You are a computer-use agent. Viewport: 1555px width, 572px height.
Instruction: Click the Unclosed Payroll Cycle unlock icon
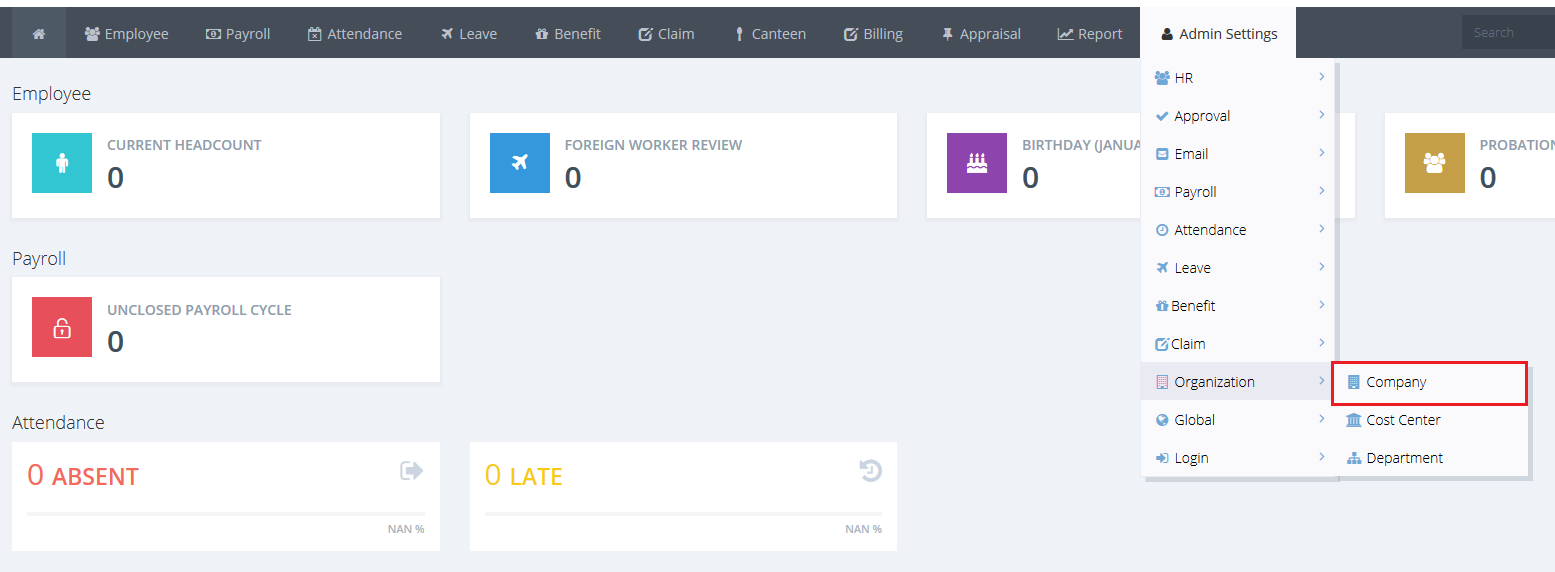click(62, 327)
